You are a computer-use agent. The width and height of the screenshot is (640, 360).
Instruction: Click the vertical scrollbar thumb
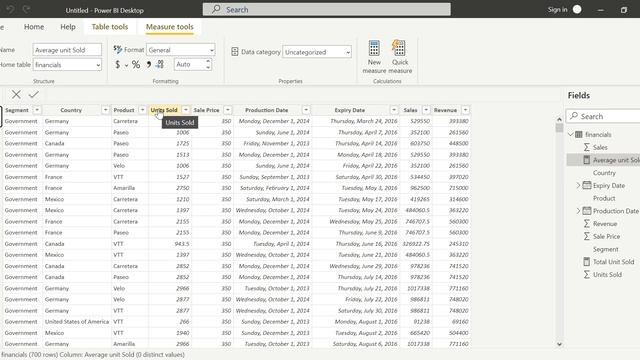coord(559,128)
